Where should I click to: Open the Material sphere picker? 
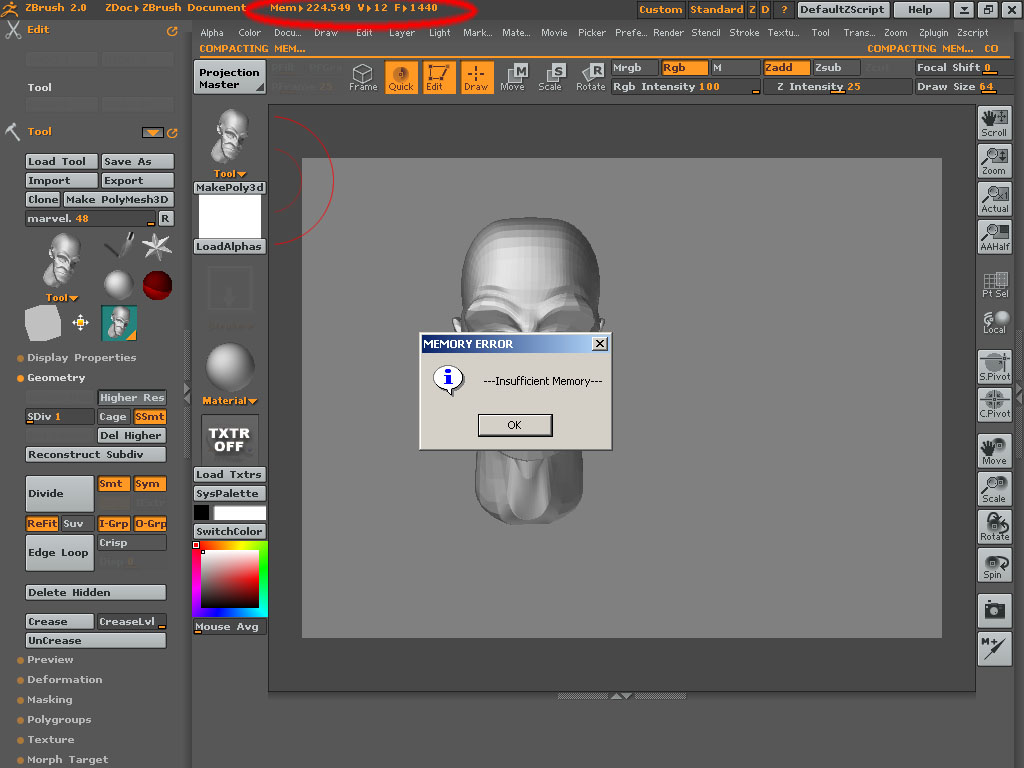tap(229, 368)
